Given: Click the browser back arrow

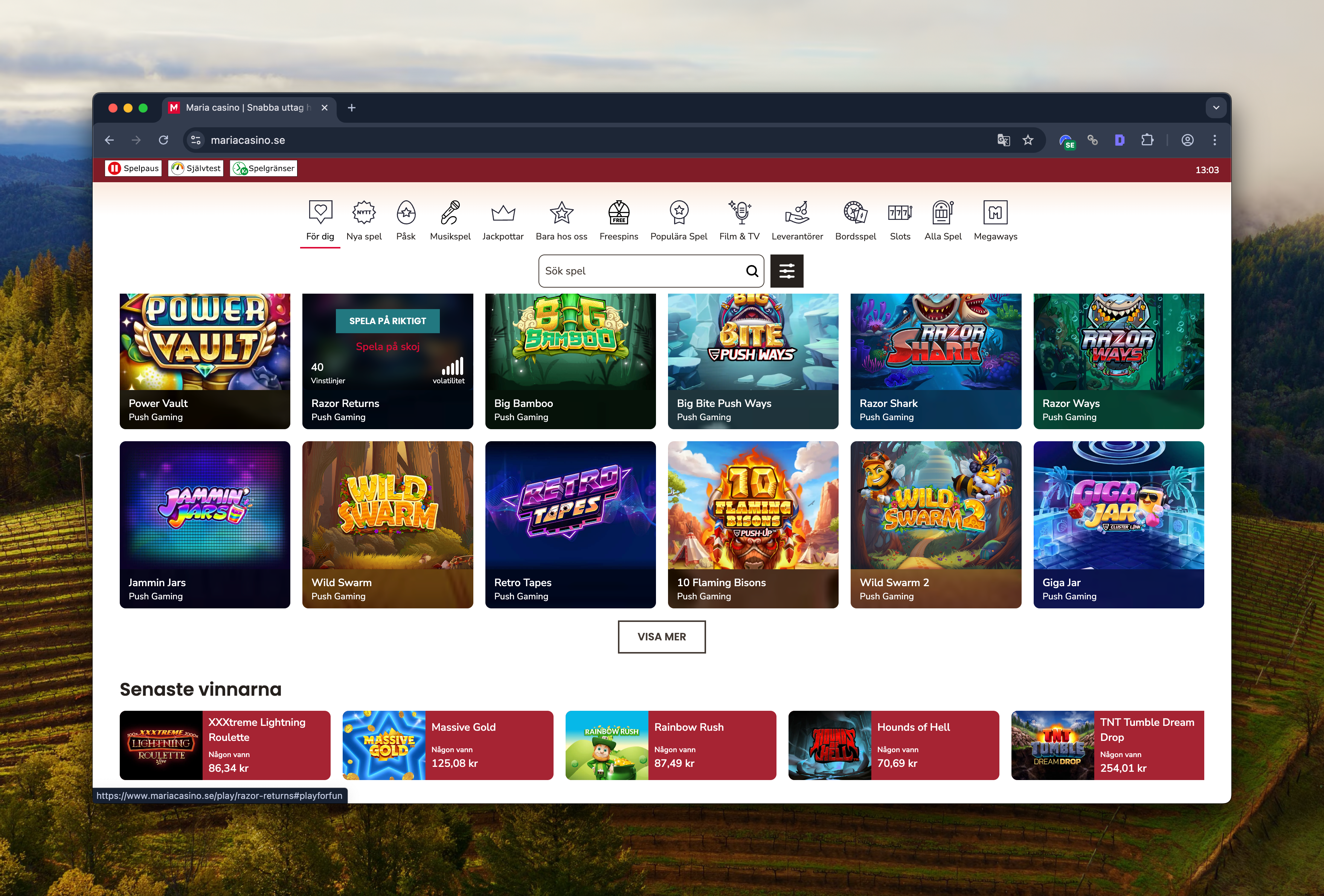Looking at the screenshot, I should coord(109,140).
